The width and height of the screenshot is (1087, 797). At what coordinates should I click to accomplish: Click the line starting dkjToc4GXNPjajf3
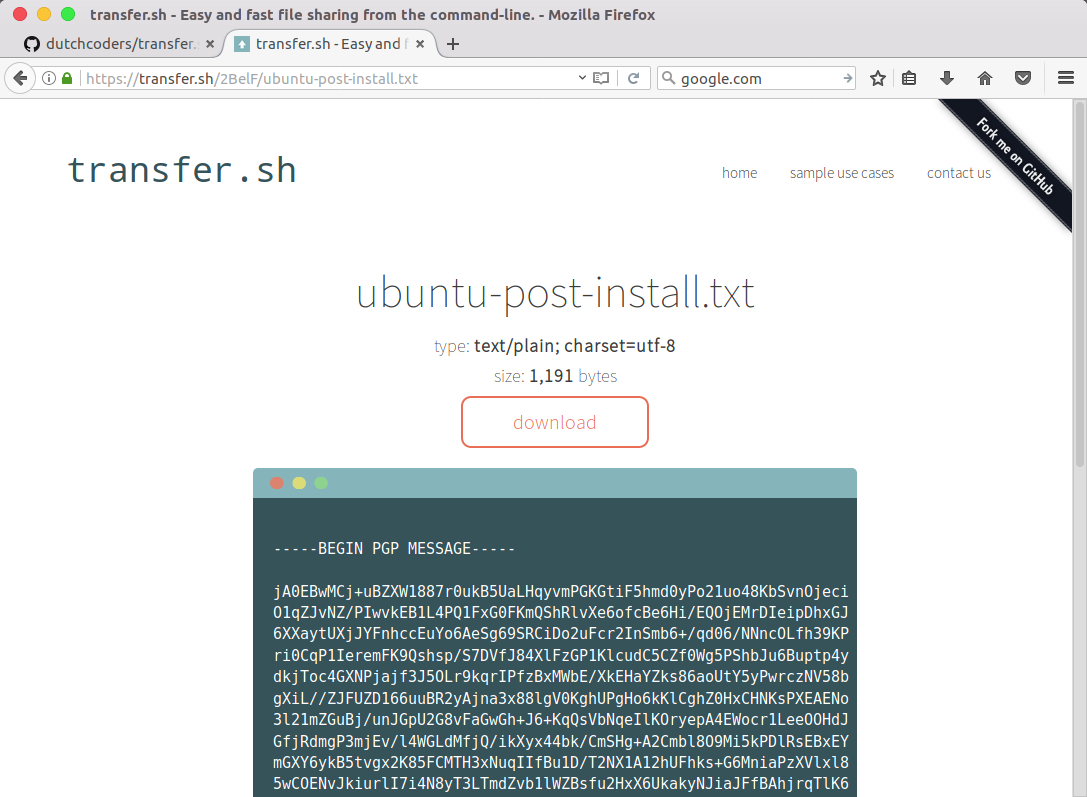[x=561, y=677]
